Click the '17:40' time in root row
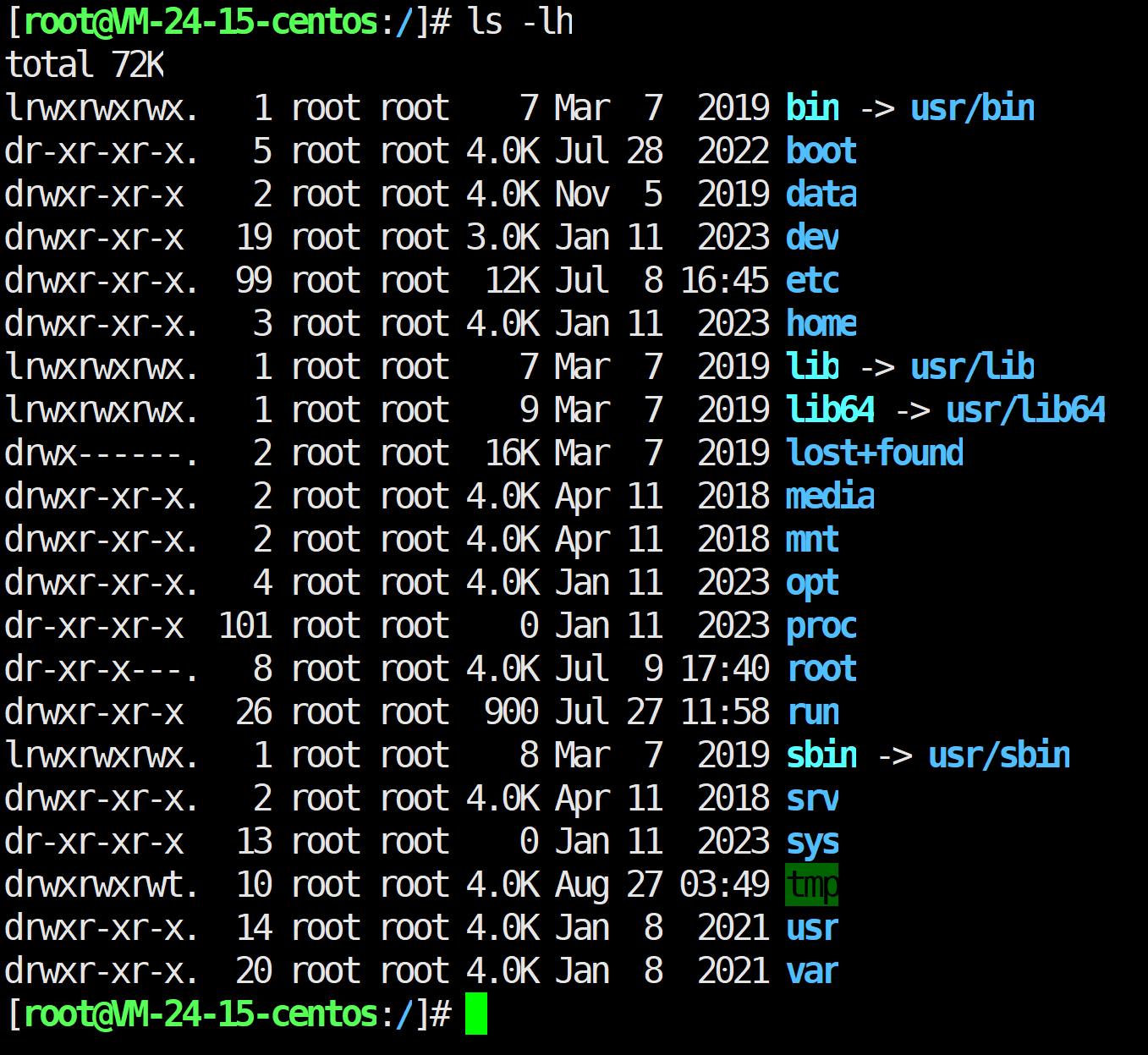 pos(725,668)
